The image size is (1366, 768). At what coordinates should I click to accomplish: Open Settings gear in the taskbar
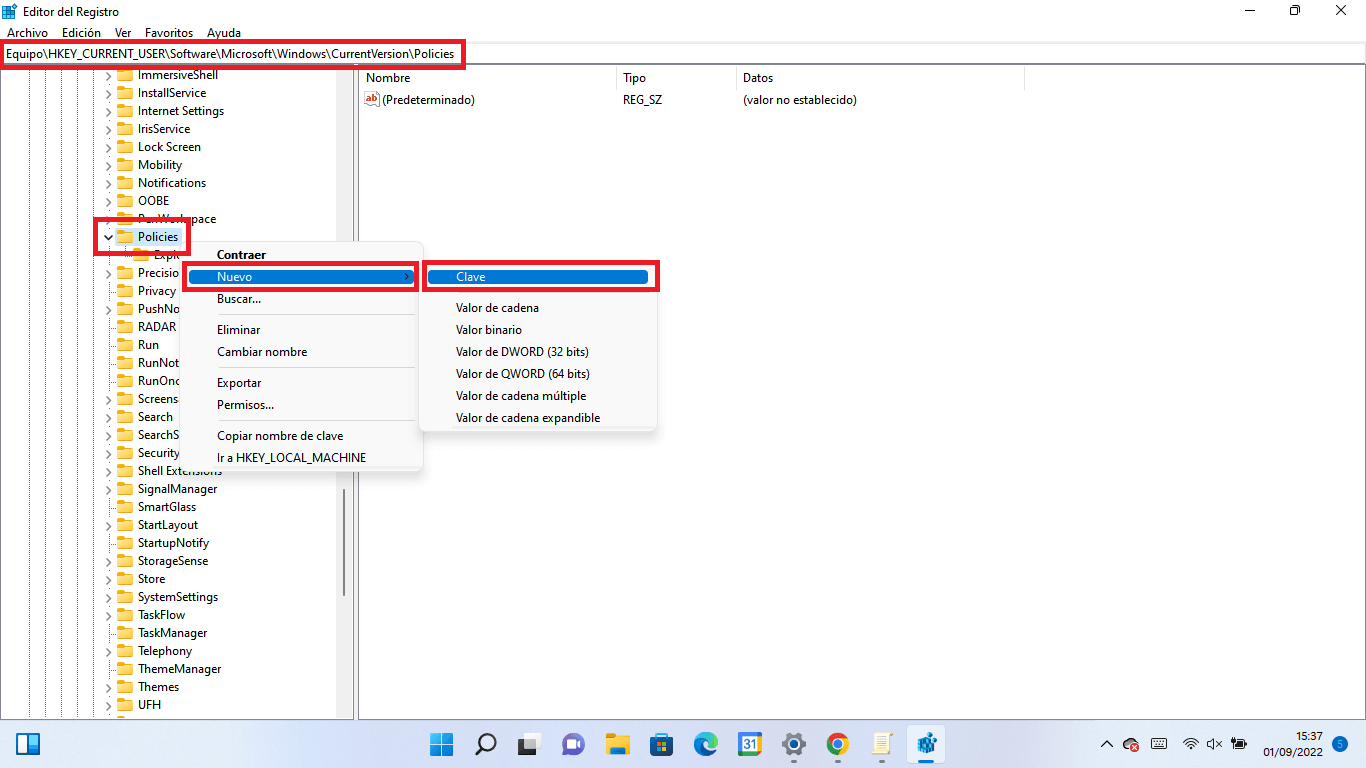[794, 744]
